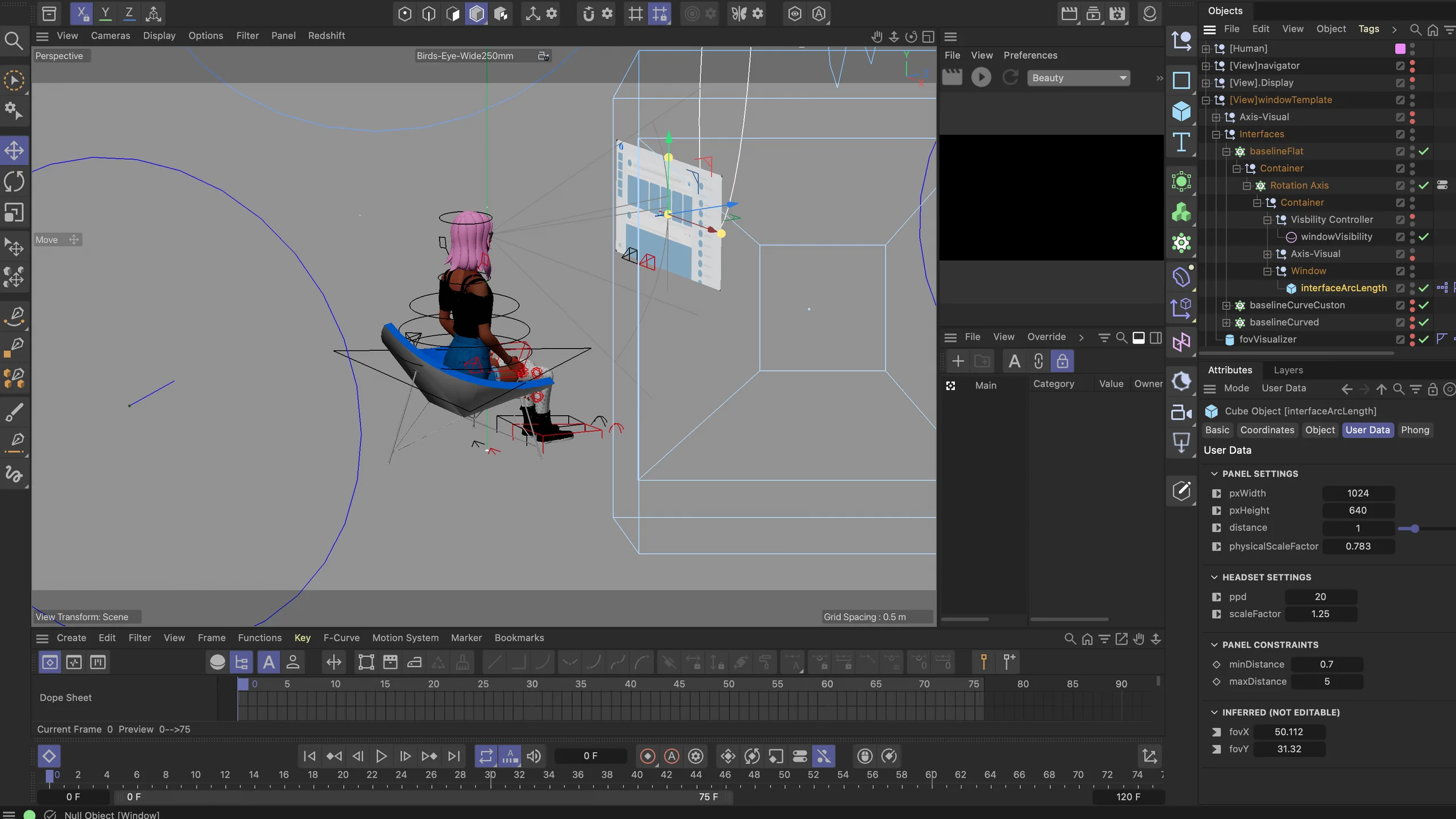Screen dimensions: 1456x819
Task: Expand the baselineCurveCuston tree node
Action: [x=1226, y=305]
